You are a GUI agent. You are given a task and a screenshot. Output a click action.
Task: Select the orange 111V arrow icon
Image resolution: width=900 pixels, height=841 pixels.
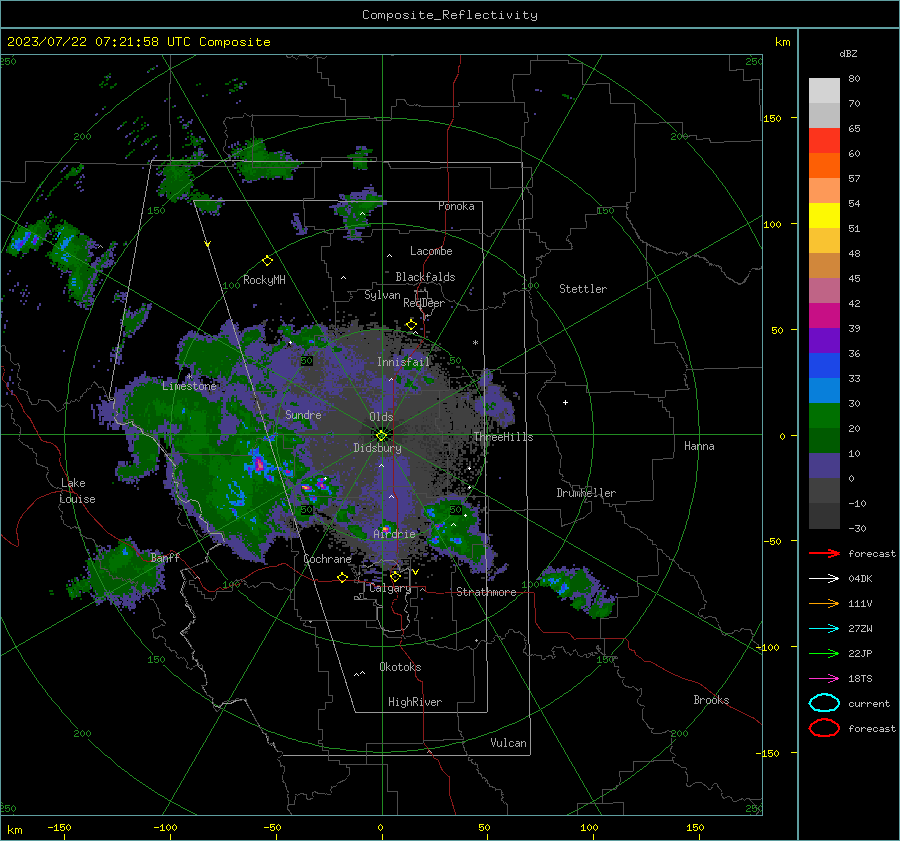(x=824, y=603)
